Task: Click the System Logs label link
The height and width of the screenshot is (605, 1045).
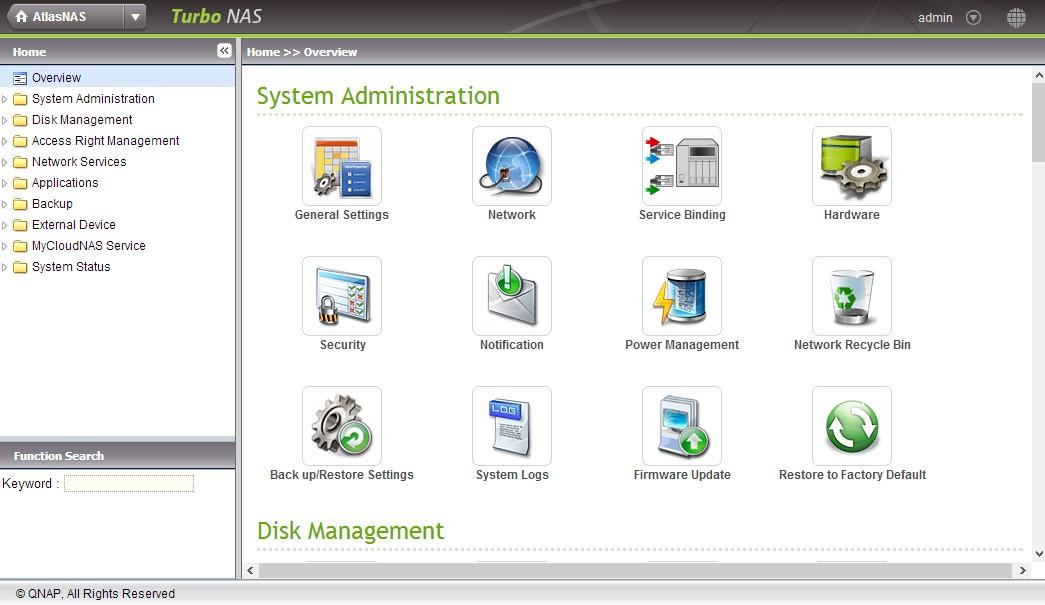Action: tap(512, 474)
